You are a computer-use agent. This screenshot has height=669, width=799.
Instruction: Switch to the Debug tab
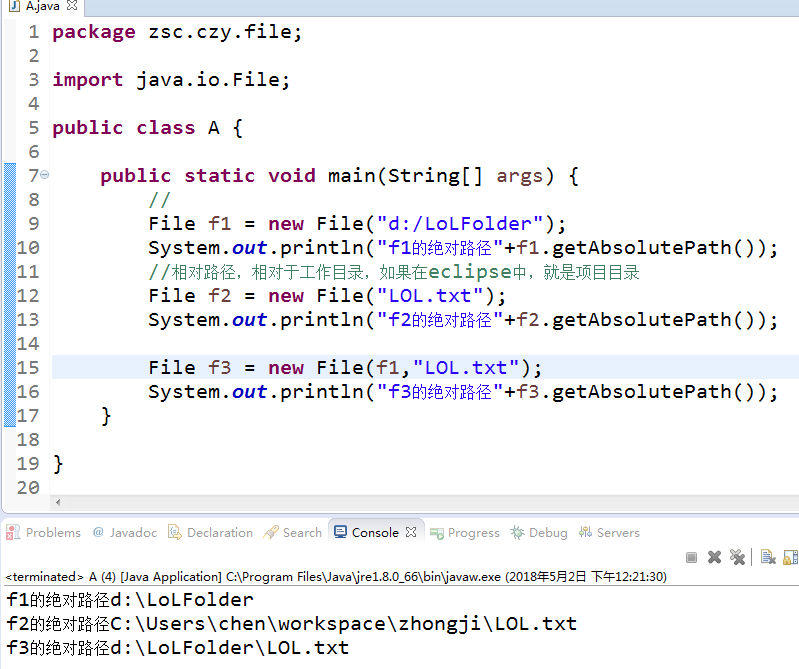coord(539,532)
